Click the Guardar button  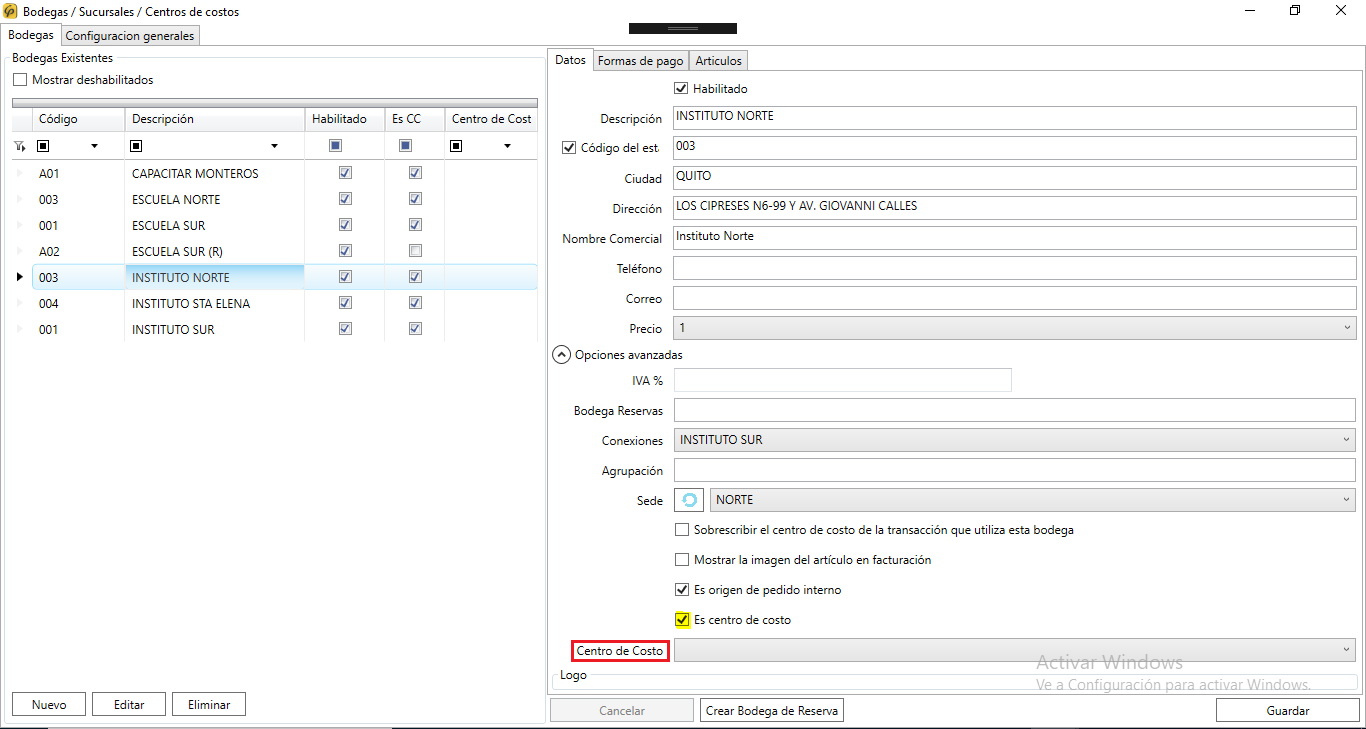[1287, 710]
